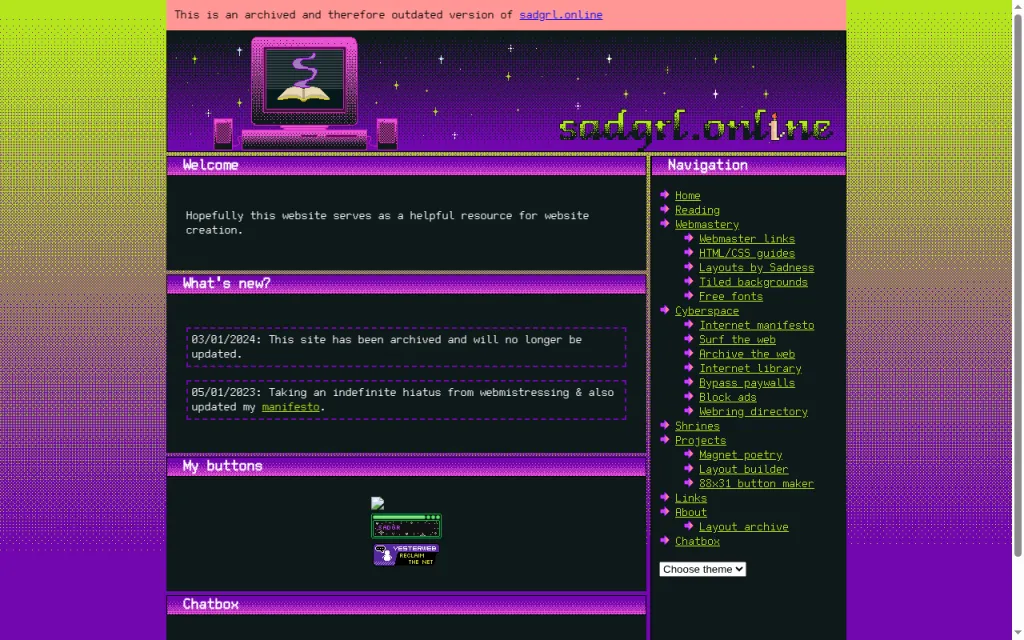The width and height of the screenshot is (1024, 640).
Task: Click the pink arrow beside Home
Action: point(665,195)
